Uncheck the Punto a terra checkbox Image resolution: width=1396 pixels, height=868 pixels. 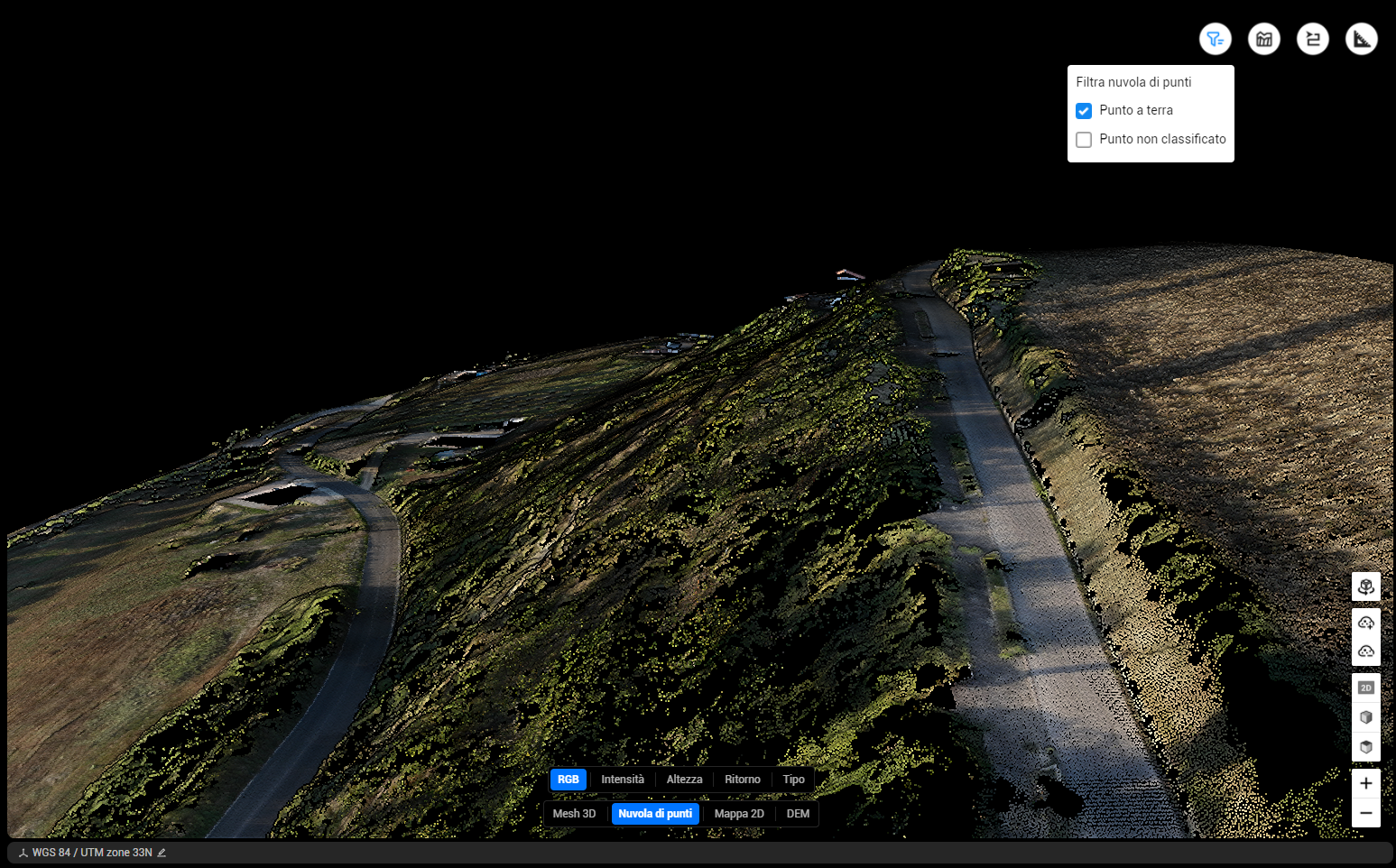pos(1084,111)
